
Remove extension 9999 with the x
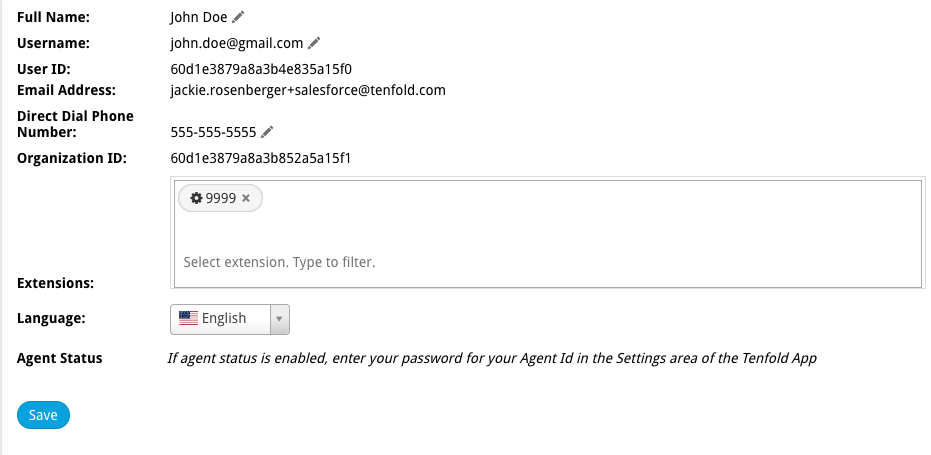point(246,198)
